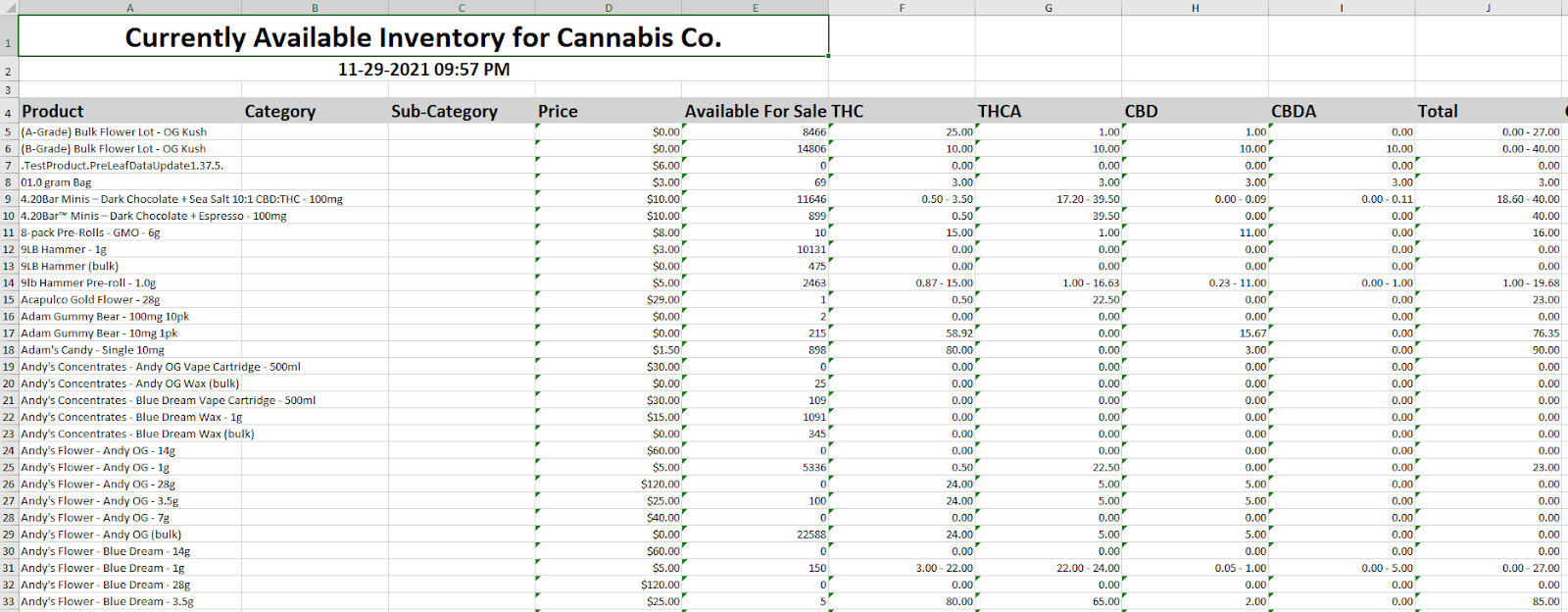Select the '01.0 gram Bag' product cell

click(x=130, y=182)
